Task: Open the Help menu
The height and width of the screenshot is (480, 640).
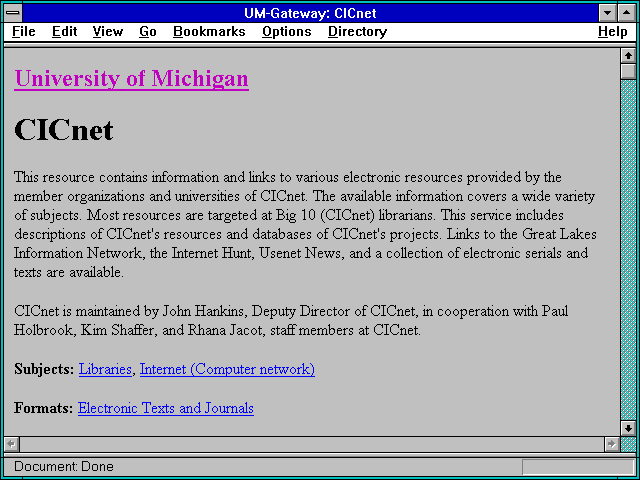Action: [x=613, y=32]
